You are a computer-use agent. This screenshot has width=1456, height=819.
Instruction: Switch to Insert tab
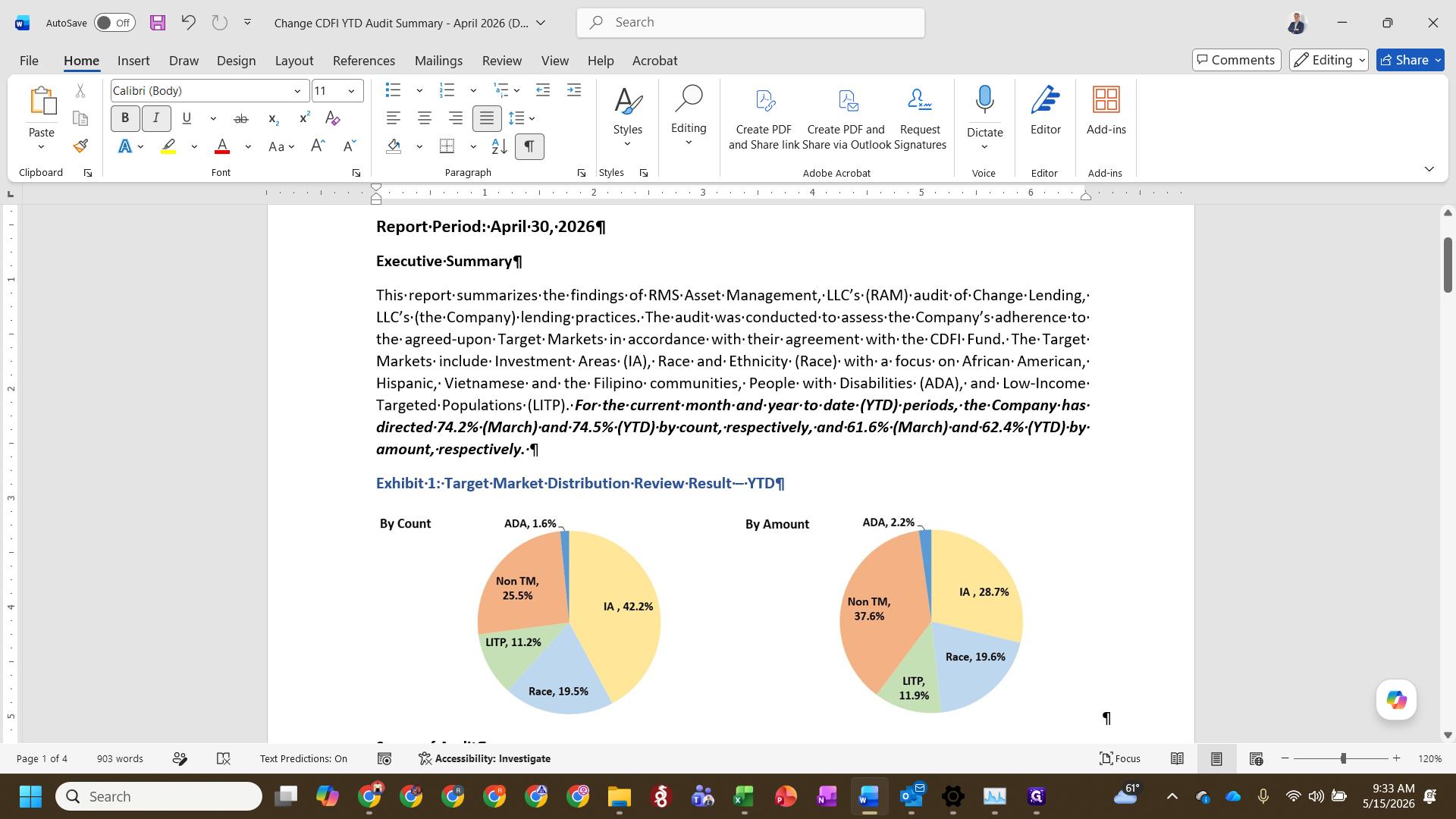coord(133,61)
